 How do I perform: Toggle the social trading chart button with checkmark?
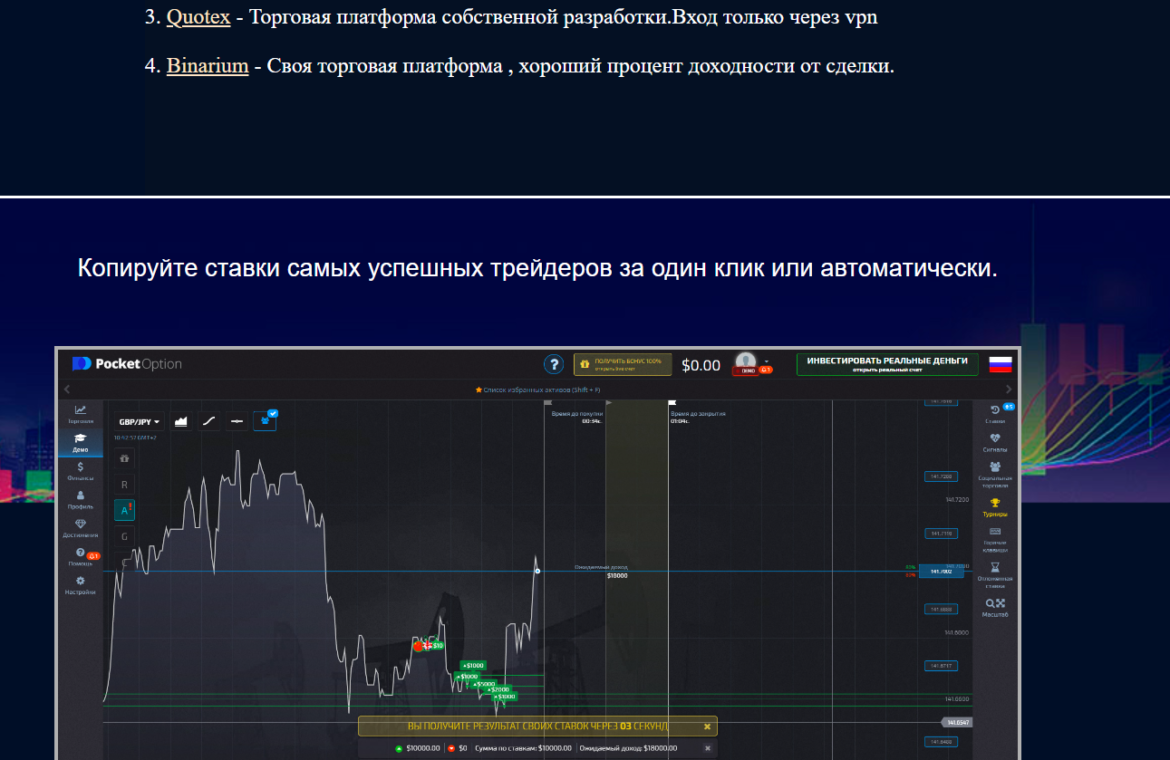click(x=265, y=421)
